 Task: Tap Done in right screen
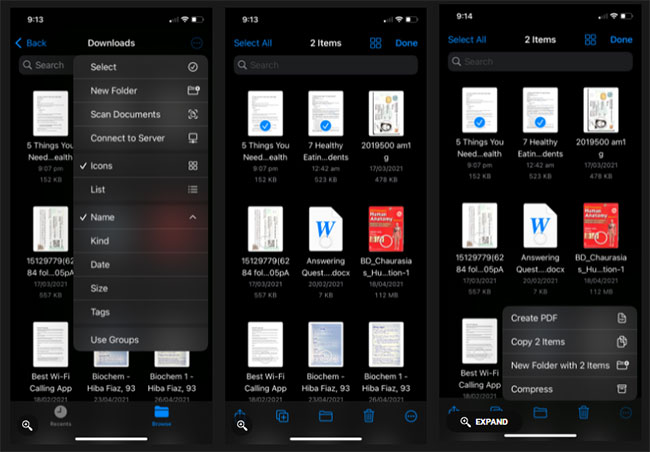point(621,39)
